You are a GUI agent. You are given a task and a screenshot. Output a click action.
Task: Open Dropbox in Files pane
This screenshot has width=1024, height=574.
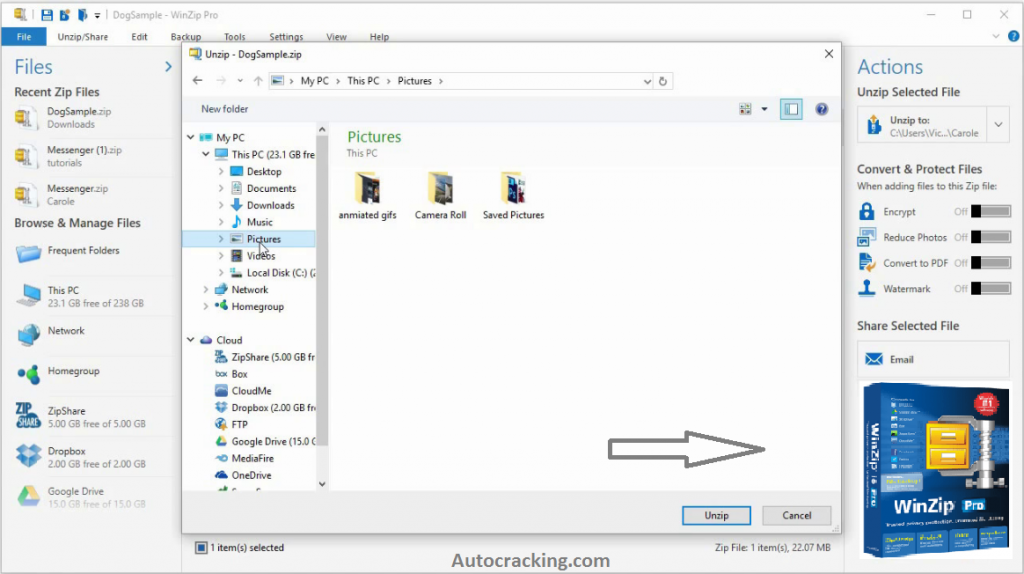click(x=80, y=457)
